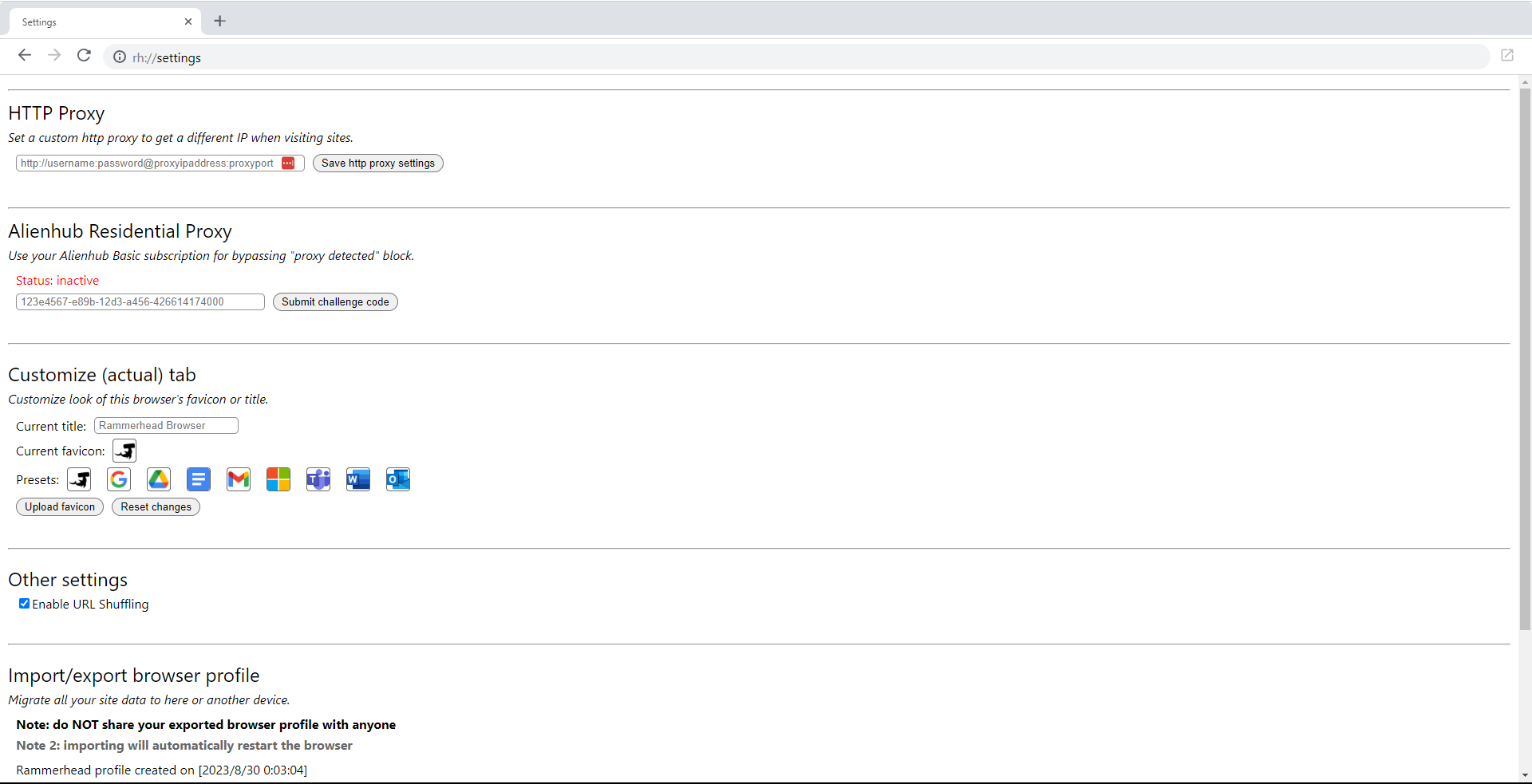The height and width of the screenshot is (784, 1532).
Task: Click the red password manager icon in proxy field
Action: 288,163
